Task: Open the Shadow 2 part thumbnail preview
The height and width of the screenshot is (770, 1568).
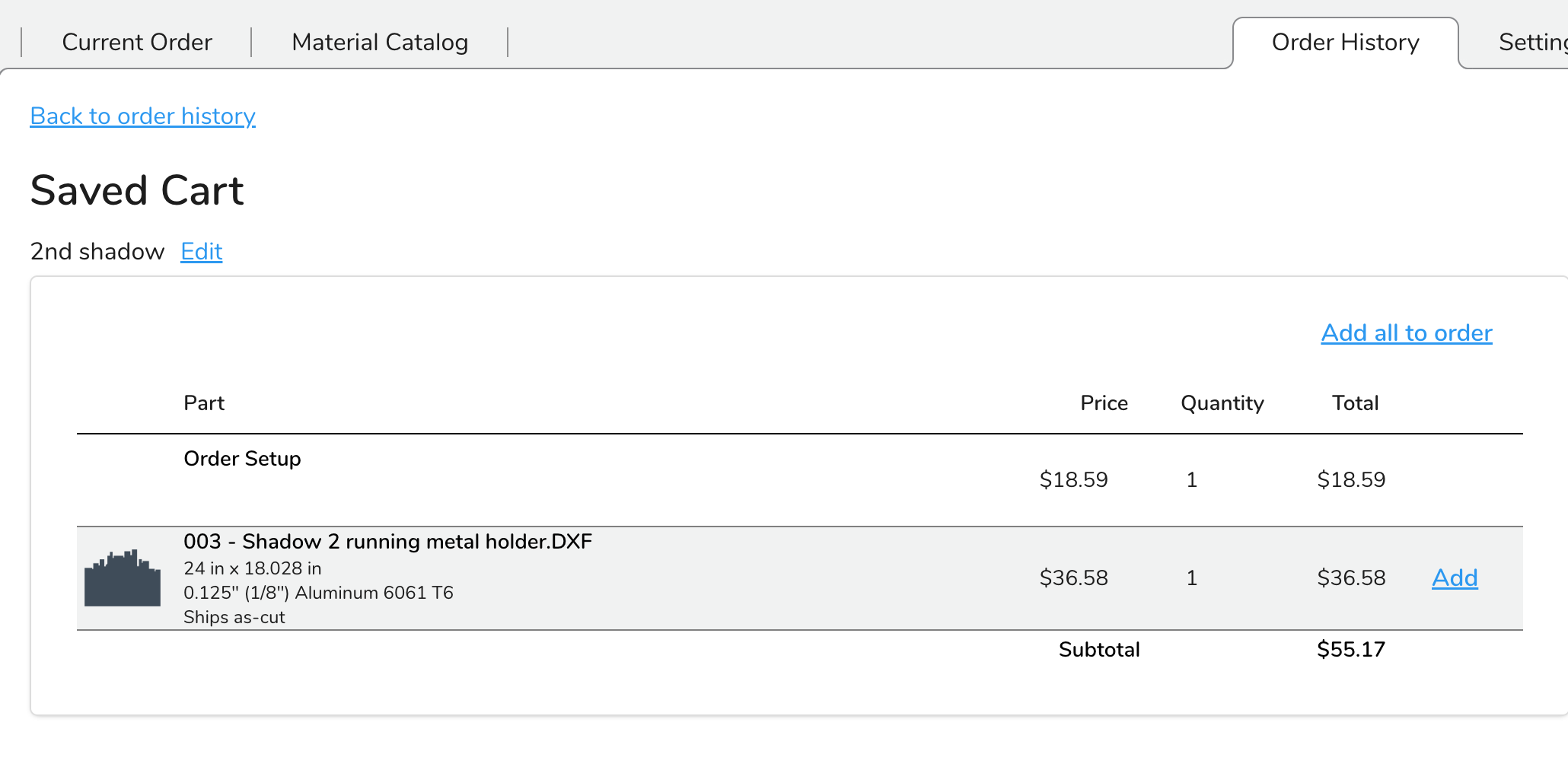Action: click(123, 577)
